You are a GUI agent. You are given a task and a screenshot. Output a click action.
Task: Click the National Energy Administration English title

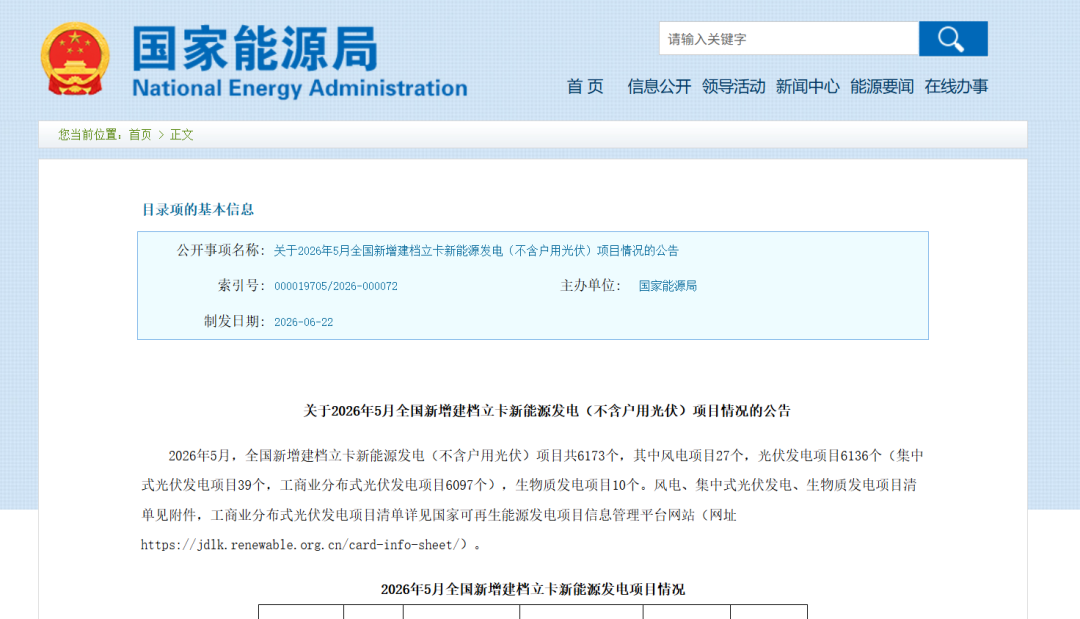300,88
